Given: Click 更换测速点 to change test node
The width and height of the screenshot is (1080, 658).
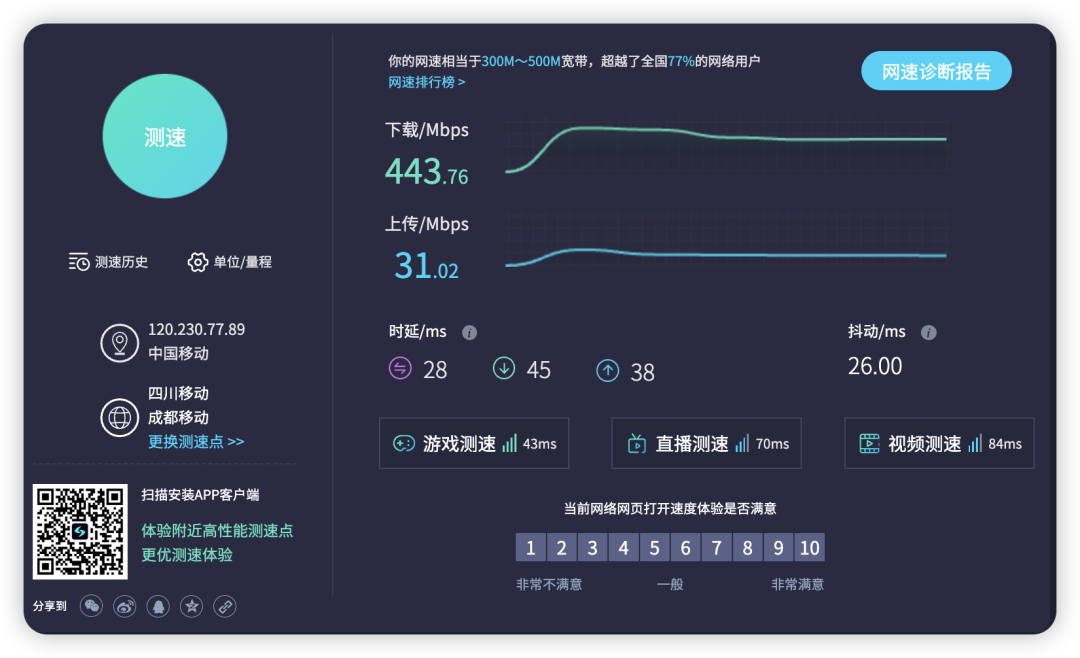Looking at the screenshot, I should point(194,441).
